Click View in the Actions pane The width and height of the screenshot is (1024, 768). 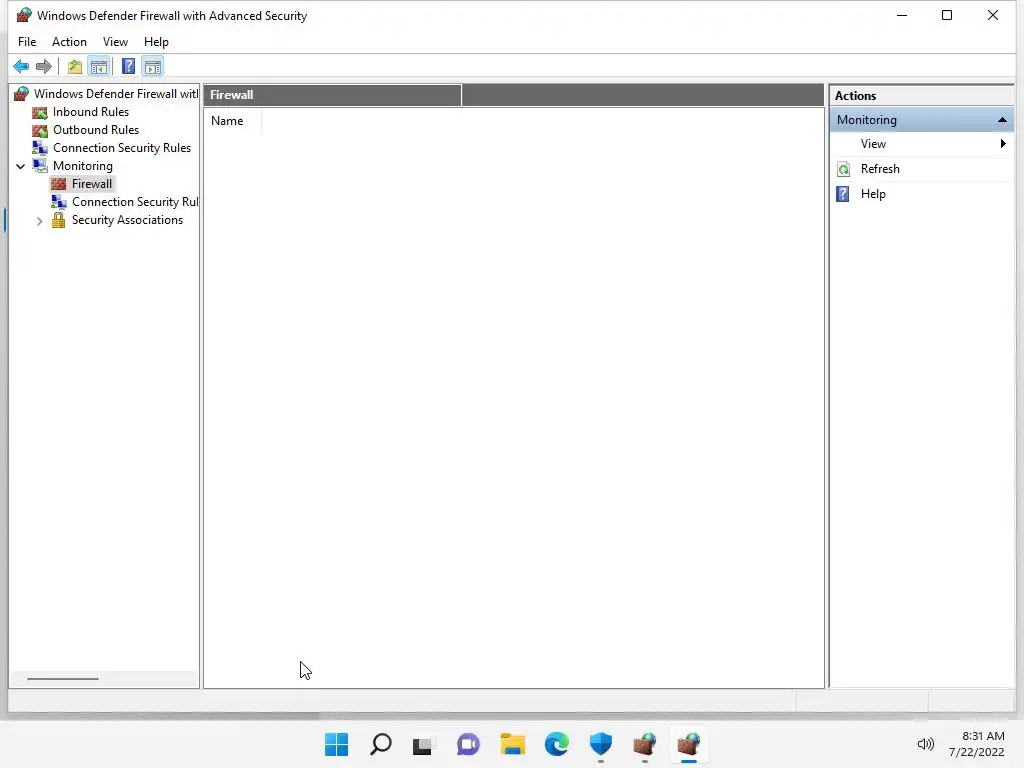tap(873, 144)
